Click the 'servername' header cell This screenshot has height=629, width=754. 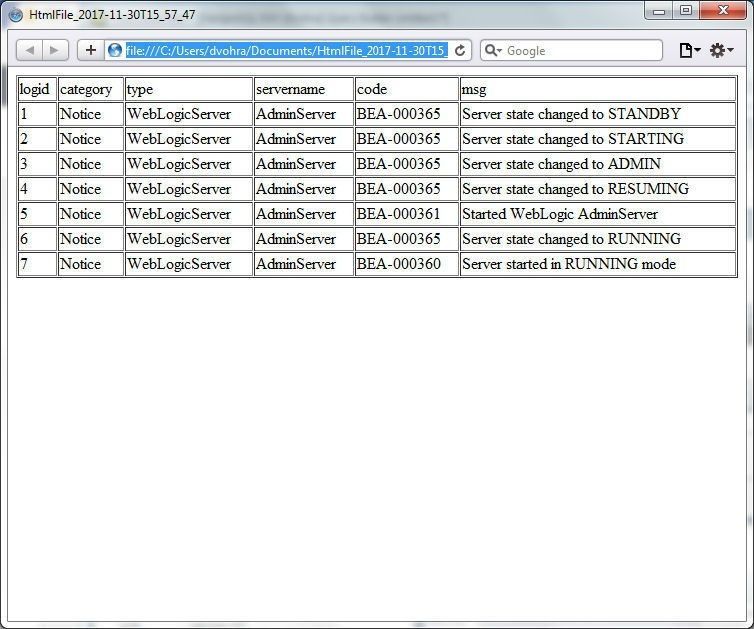tap(304, 89)
